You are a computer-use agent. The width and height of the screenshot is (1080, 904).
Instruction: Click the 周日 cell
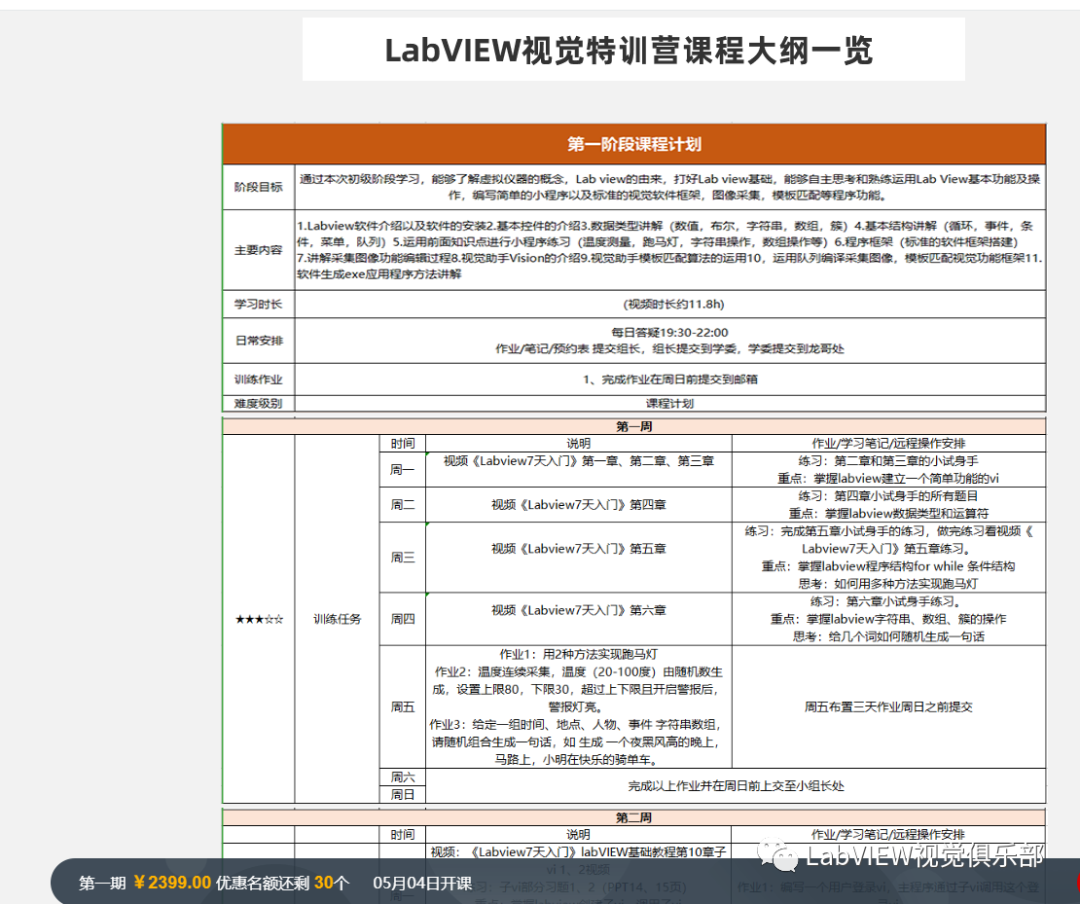pos(402,794)
